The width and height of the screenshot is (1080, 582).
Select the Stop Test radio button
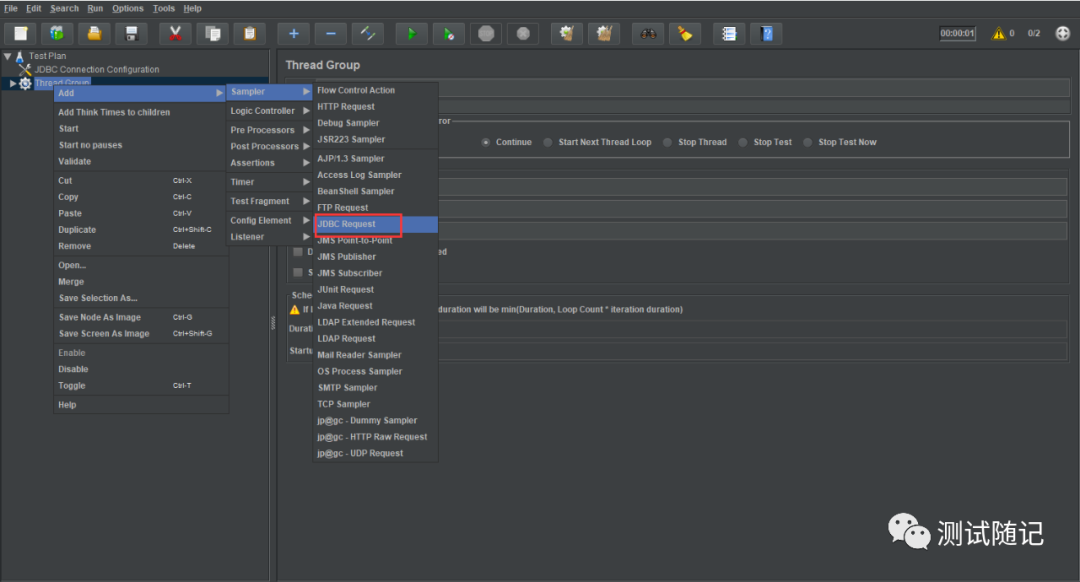(742, 142)
